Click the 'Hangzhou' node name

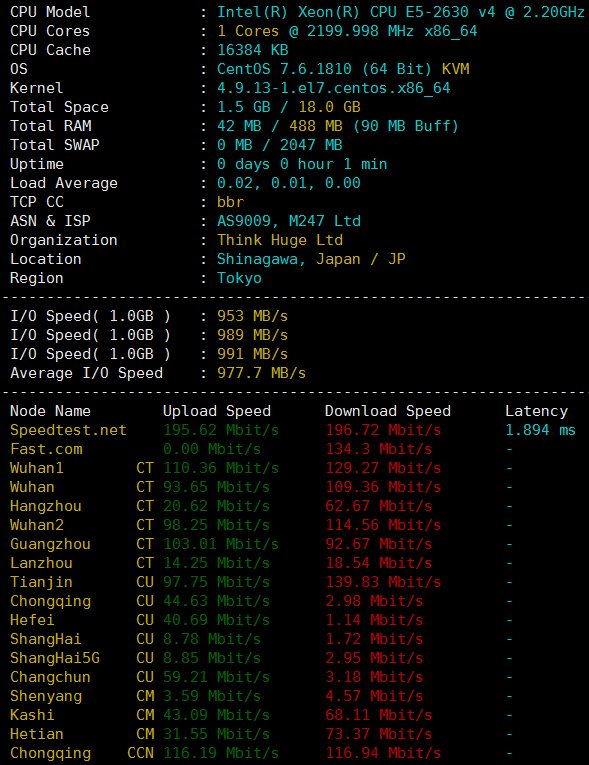46,507
